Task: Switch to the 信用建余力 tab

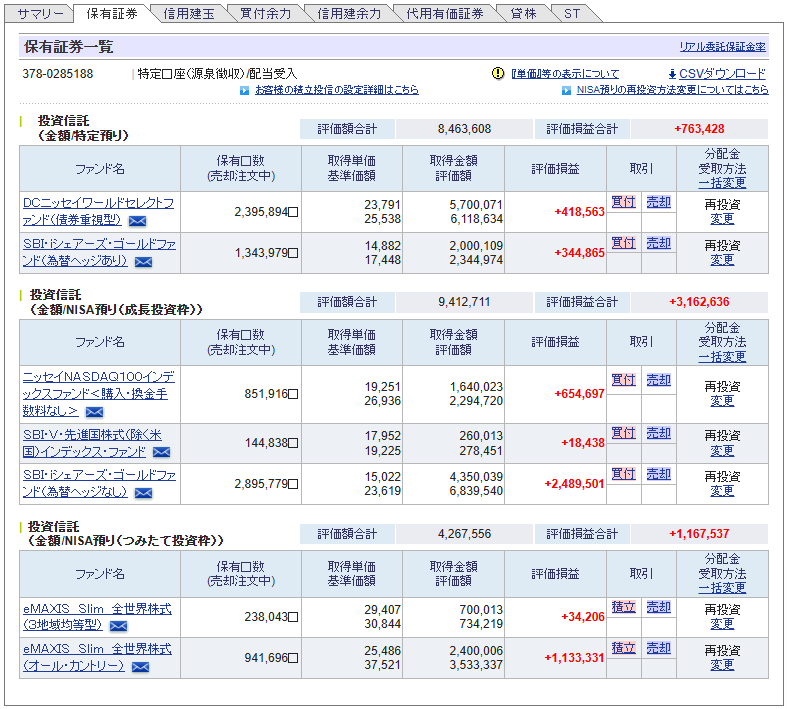Action: click(349, 14)
